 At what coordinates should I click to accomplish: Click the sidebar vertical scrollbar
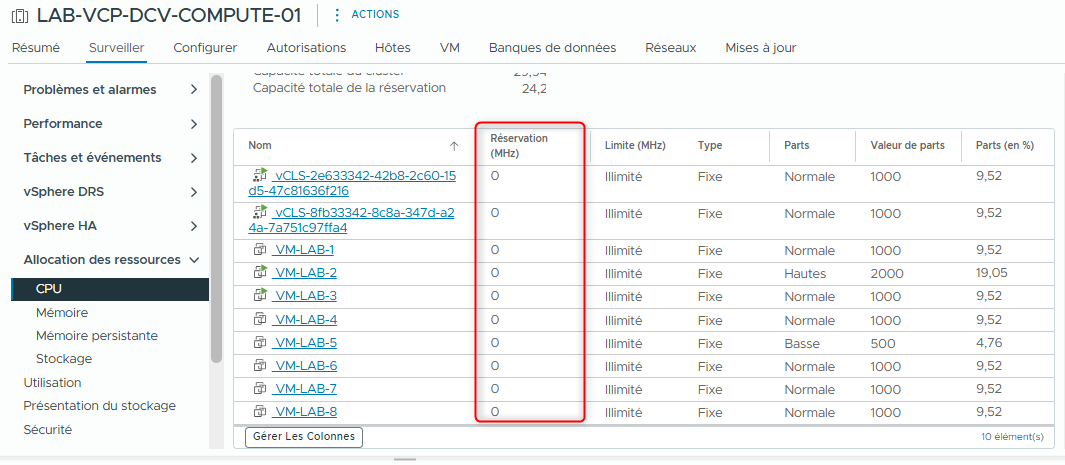217,219
